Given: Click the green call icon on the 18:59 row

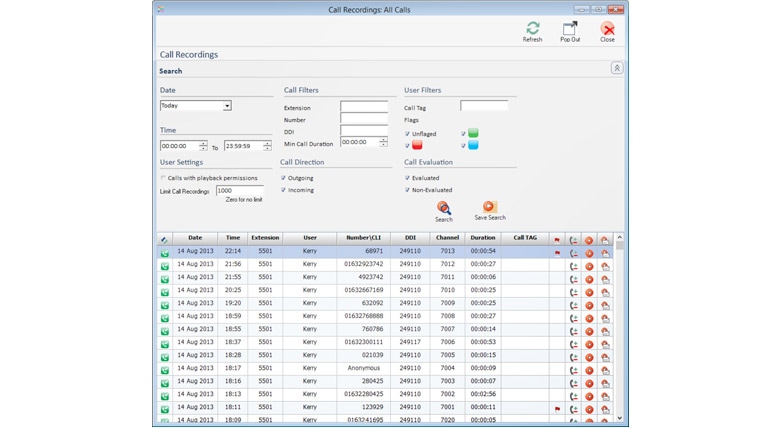Looking at the screenshot, I should 165,318.
